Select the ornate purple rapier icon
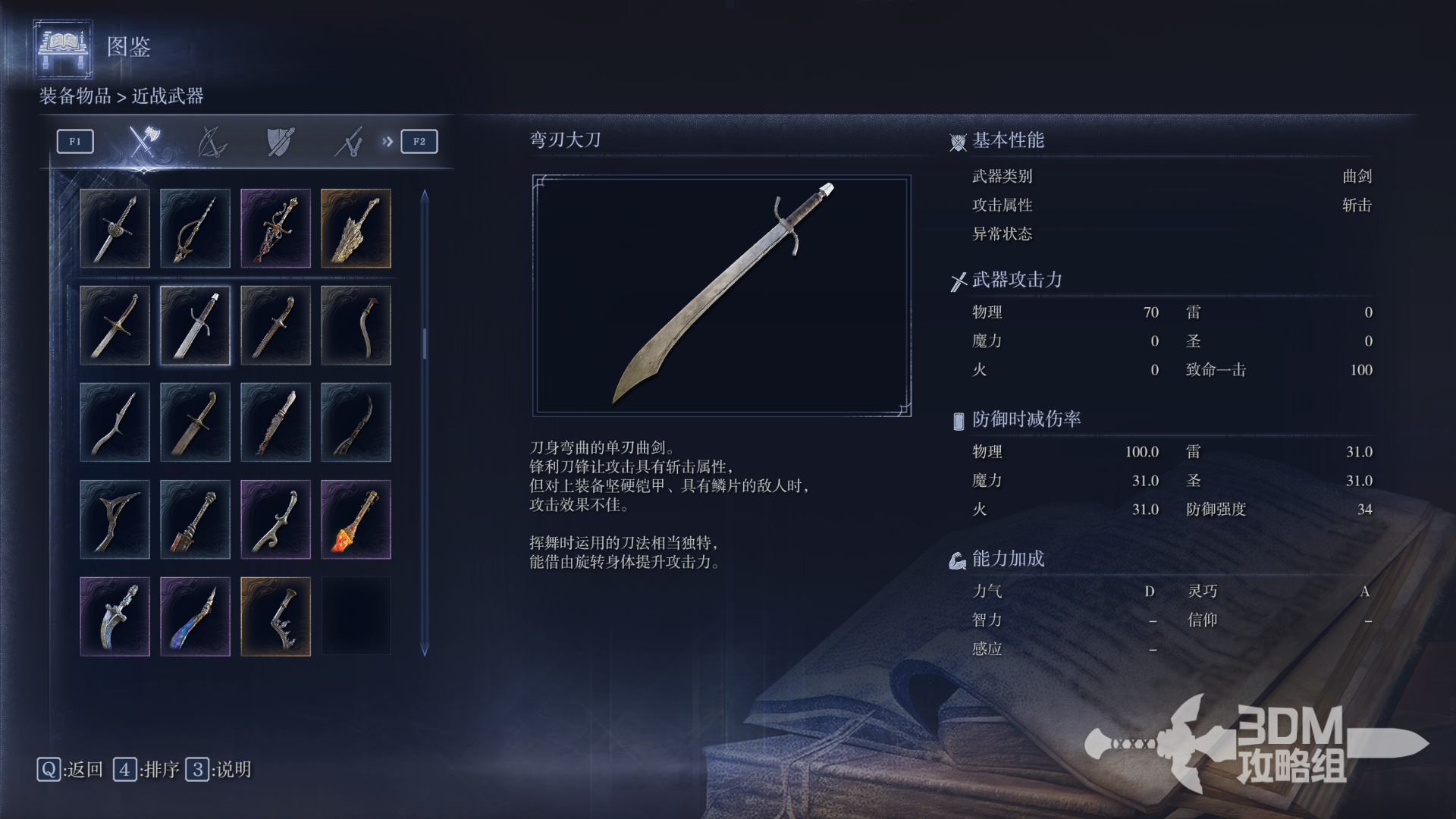 pos(275,228)
